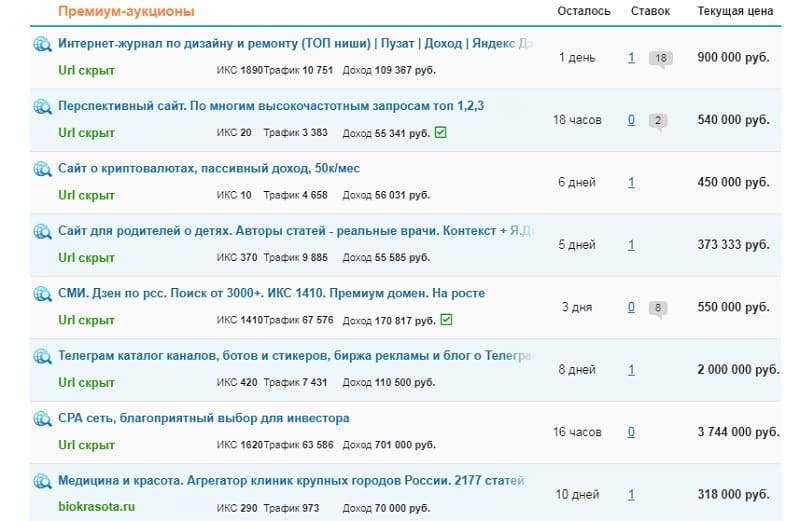Click the globe icon next to the CPA сеть listing

(42, 419)
